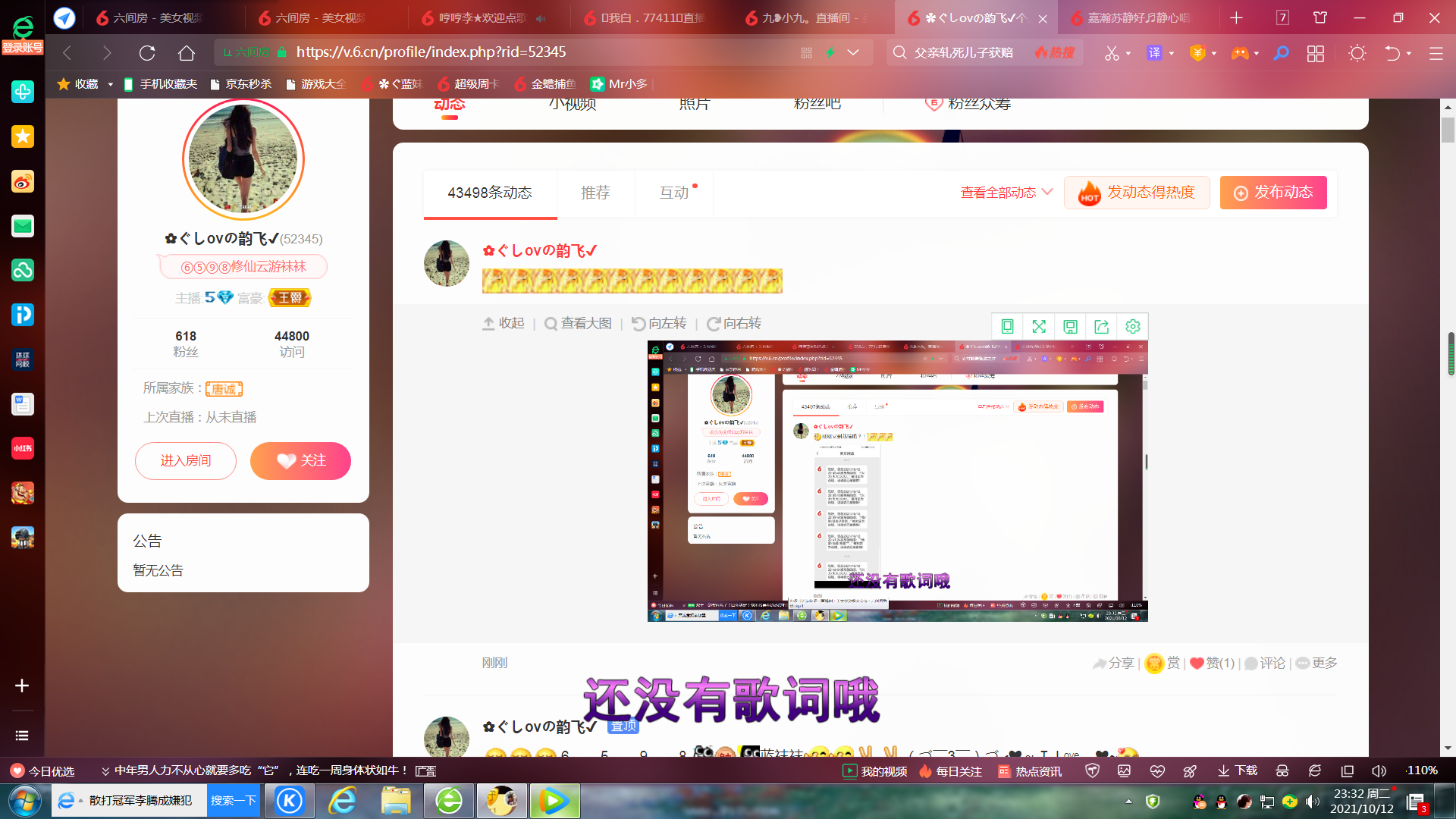Open the undo tool dropdown arrow
Image resolution: width=1456 pixels, height=819 pixels.
pos(1409,53)
